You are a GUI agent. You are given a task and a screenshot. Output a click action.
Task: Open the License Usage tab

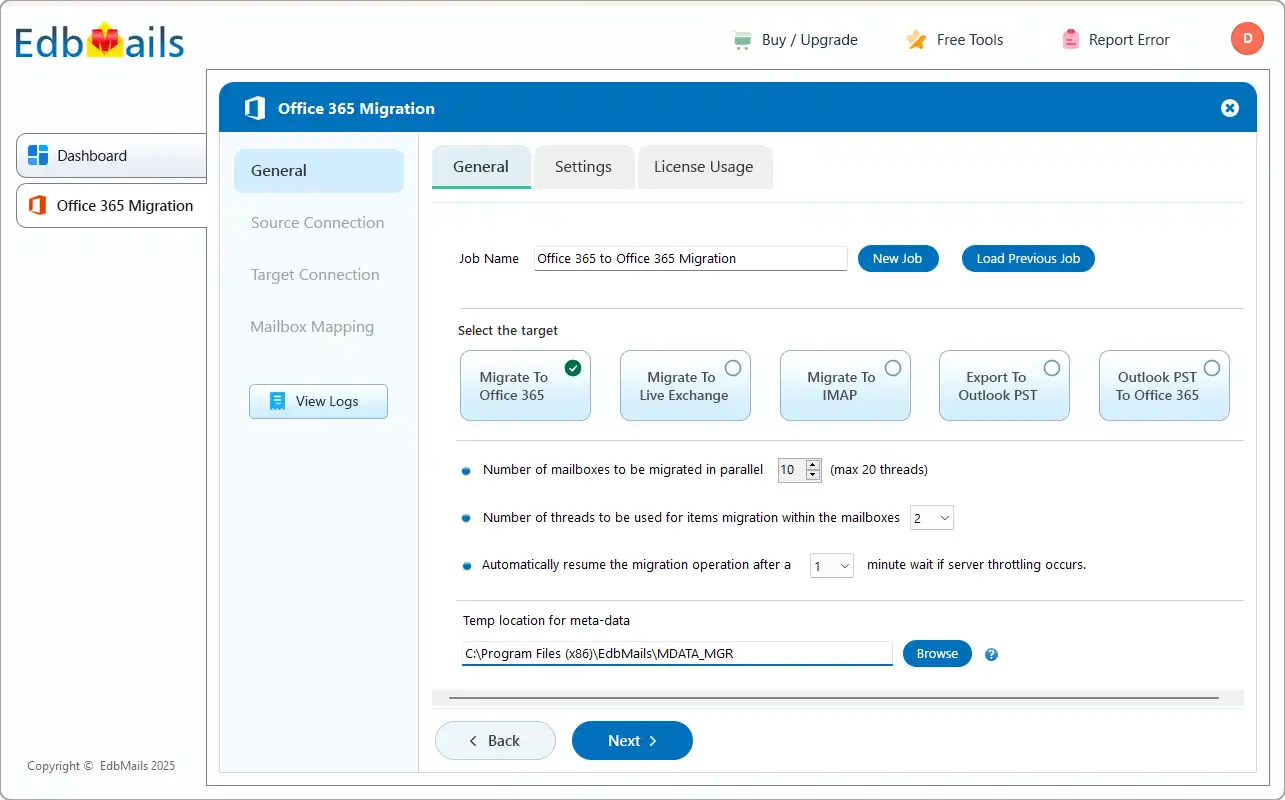[x=705, y=167]
